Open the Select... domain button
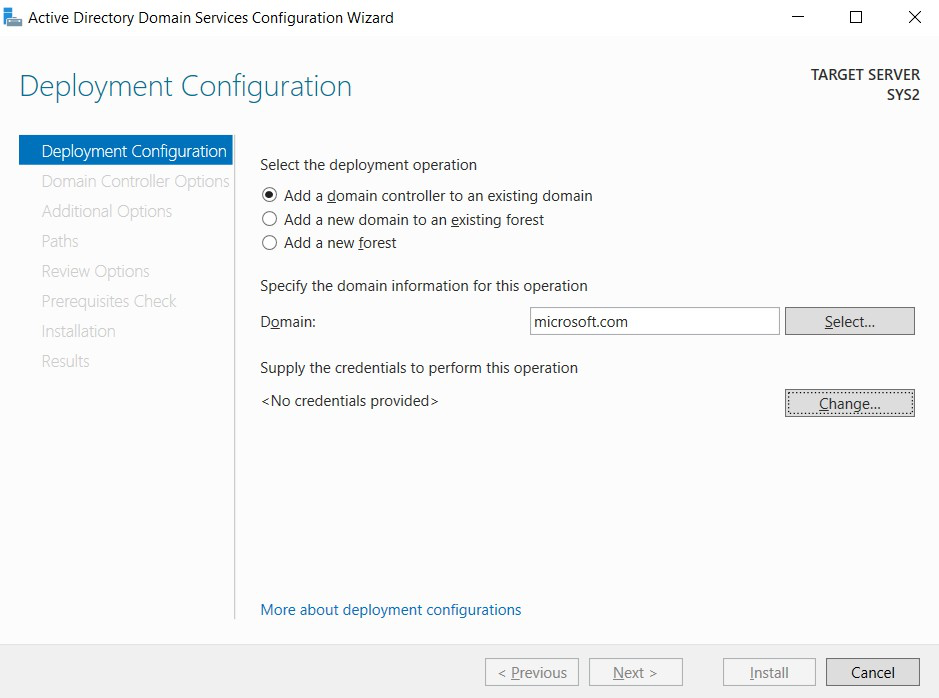Screen dimensions: 939x698 [x=849, y=321]
